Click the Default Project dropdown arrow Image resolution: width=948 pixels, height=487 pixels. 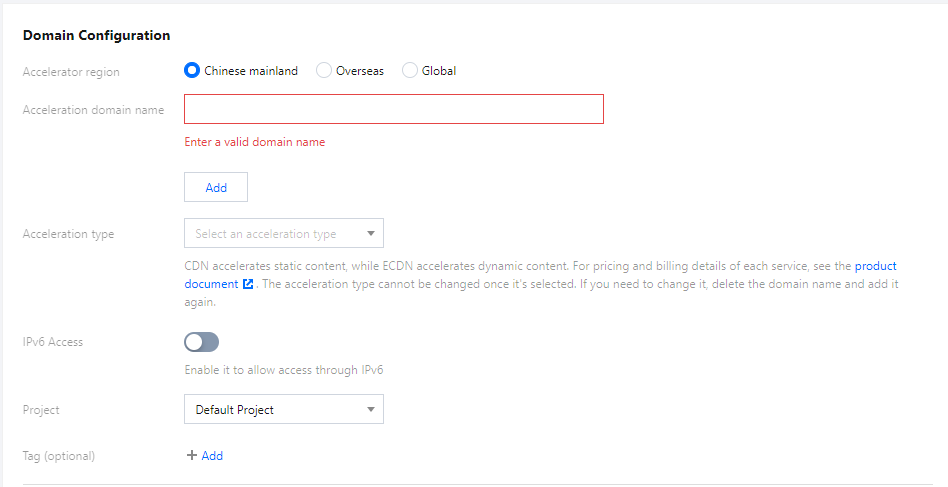370,409
